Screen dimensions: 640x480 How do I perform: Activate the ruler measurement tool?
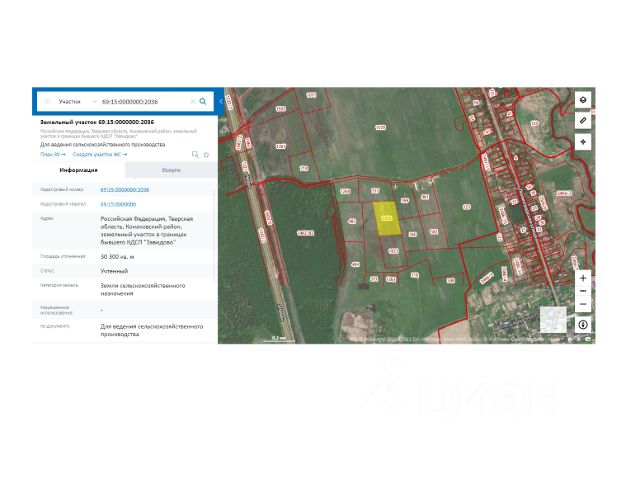click(x=583, y=121)
